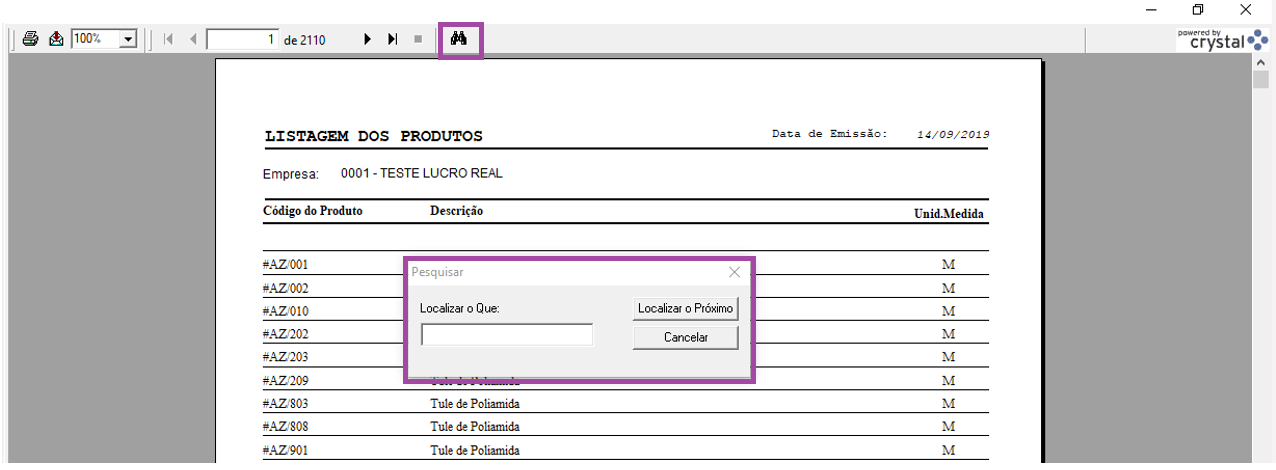
Task: Jump to last page arrow
Action: pyautogui.click(x=393, y=39)
